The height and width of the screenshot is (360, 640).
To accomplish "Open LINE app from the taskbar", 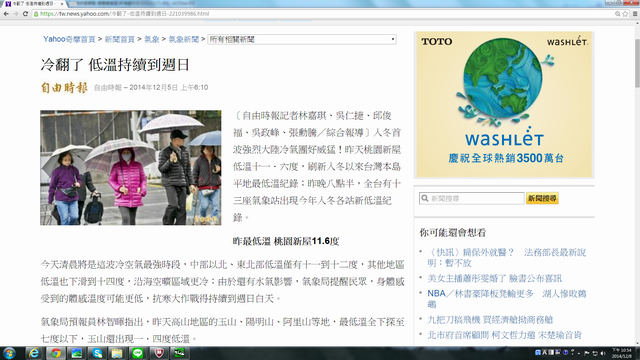I will pyautogui.click(x=138, y=353).
